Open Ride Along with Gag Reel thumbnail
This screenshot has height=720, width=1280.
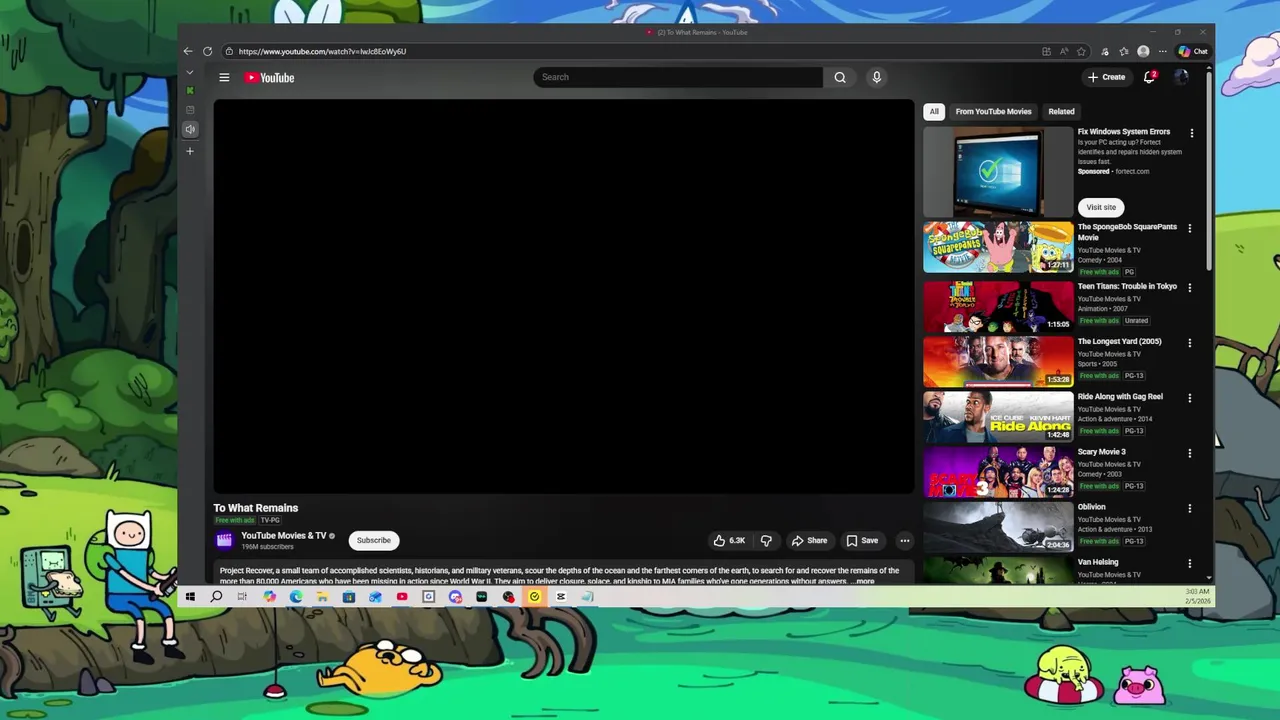tap(998, 416)
